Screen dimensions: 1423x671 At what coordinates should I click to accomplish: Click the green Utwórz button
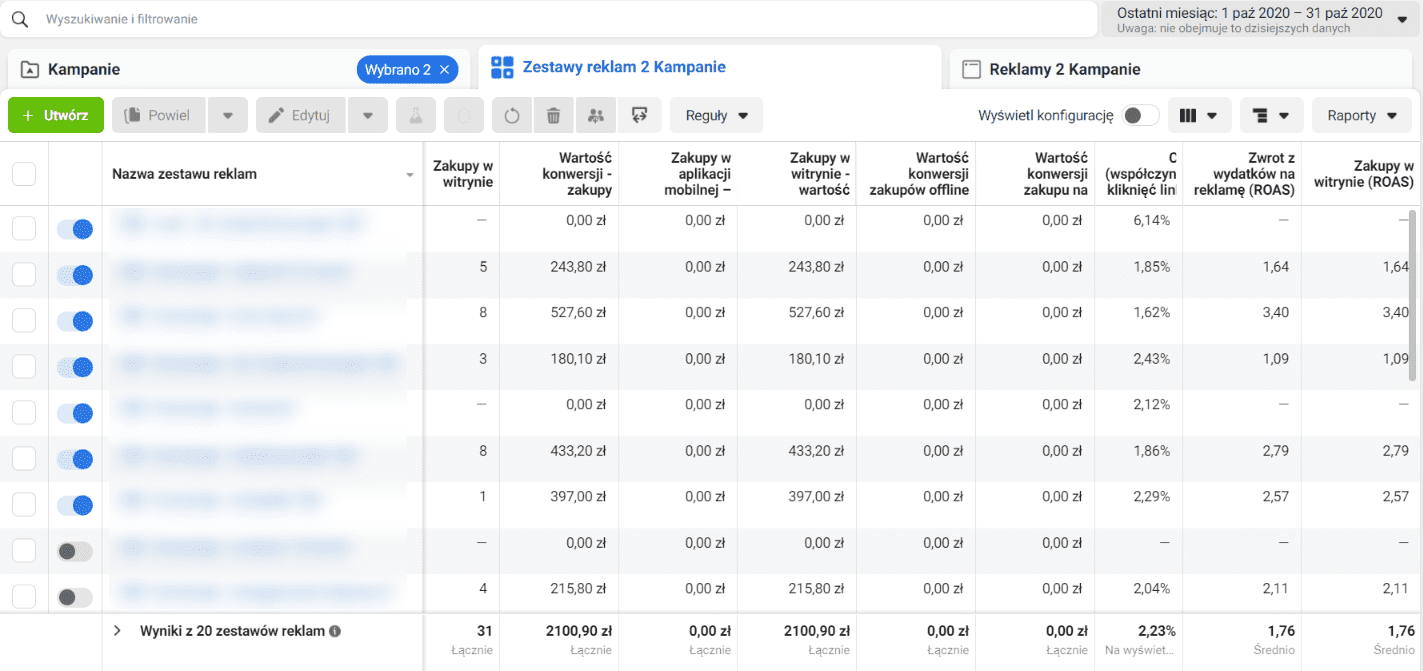(x=55, y=116)
